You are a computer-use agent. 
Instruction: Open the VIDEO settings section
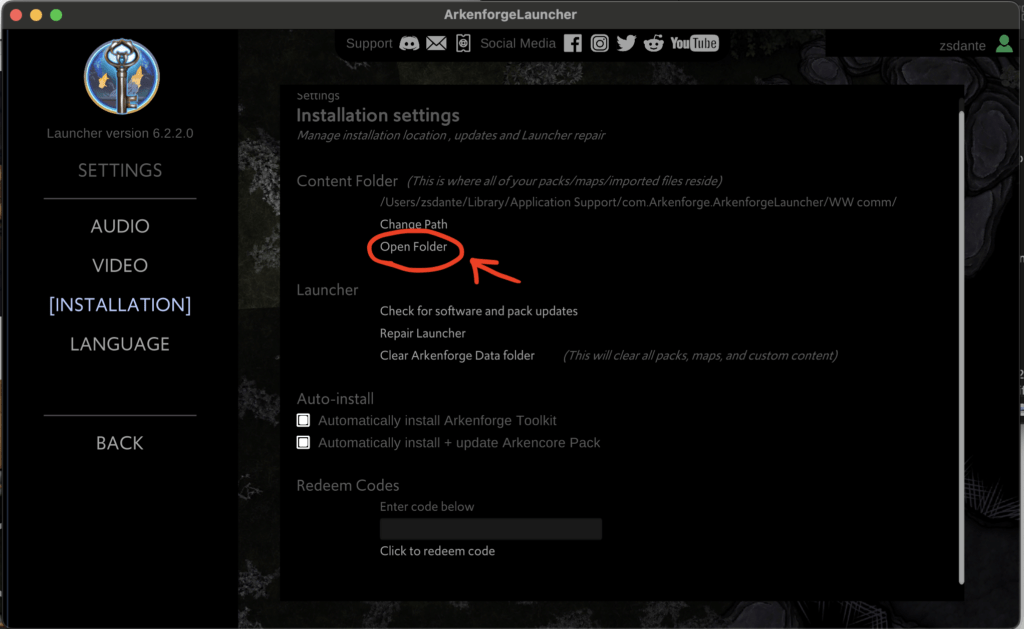point(120,266)
